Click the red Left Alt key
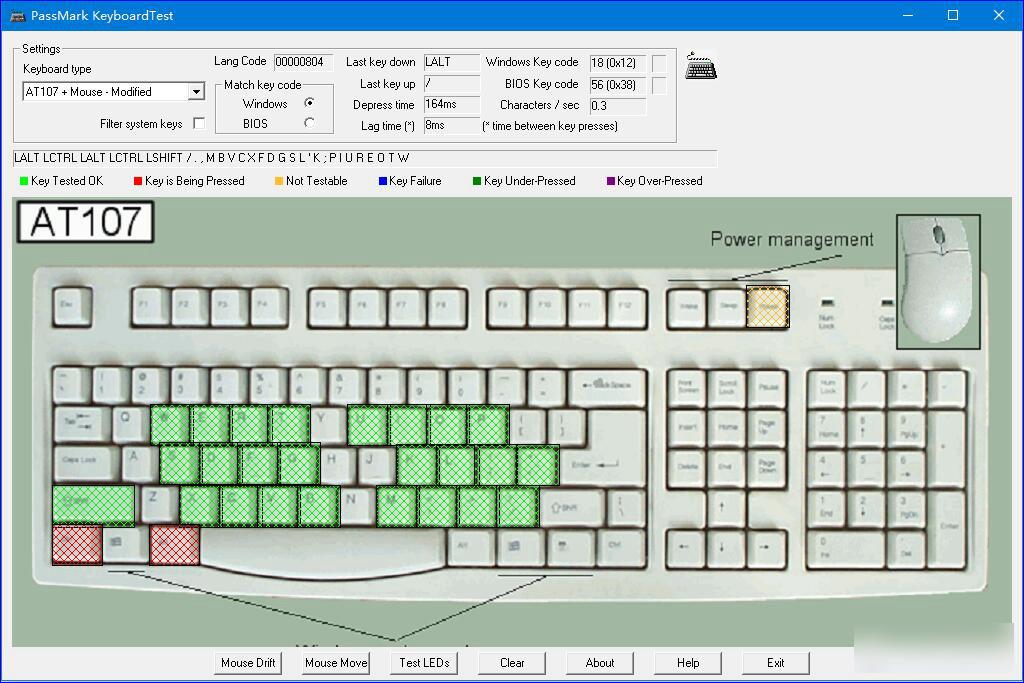Image resolution: width=1024 pixels, height=683 pixels. (174, 545)
